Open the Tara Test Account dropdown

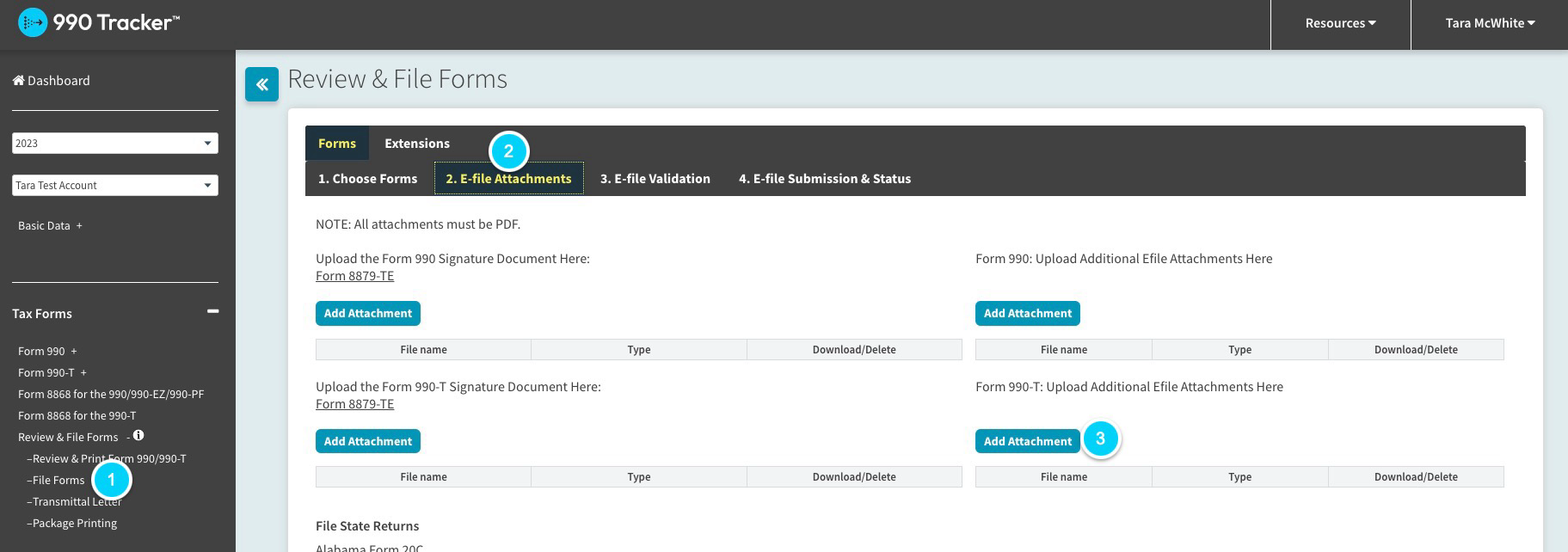click(x=114, y=186)
